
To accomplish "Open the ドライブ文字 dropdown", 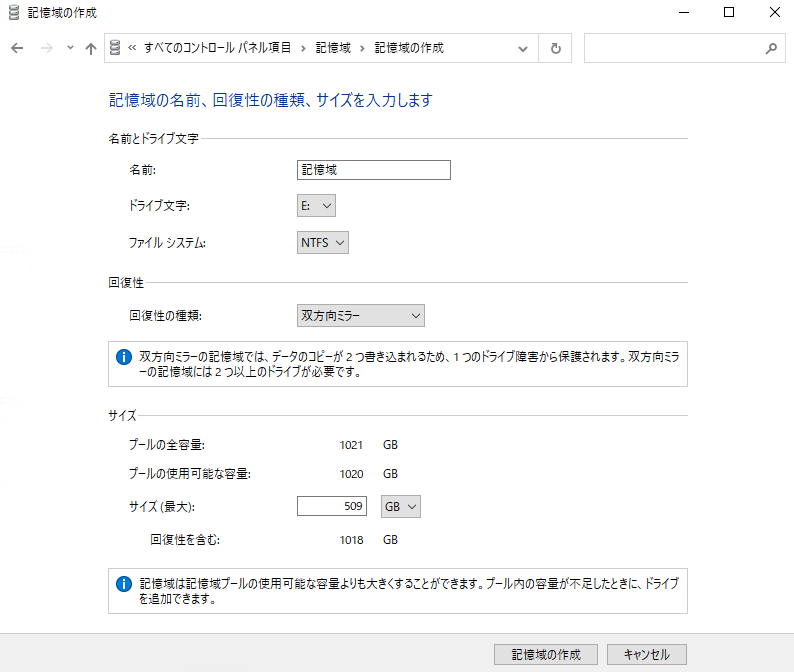I will click(316, 206).
